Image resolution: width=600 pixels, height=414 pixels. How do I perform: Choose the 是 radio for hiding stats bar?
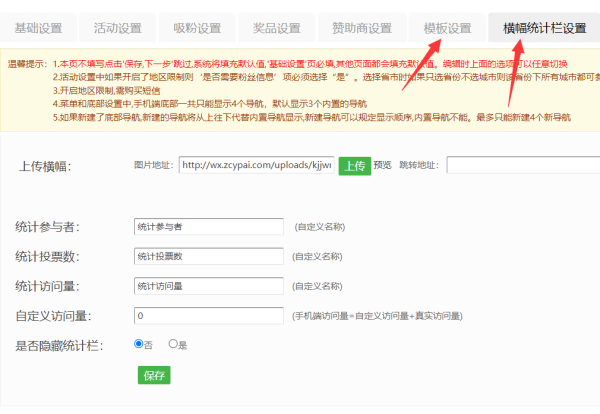tap(173, 344)
